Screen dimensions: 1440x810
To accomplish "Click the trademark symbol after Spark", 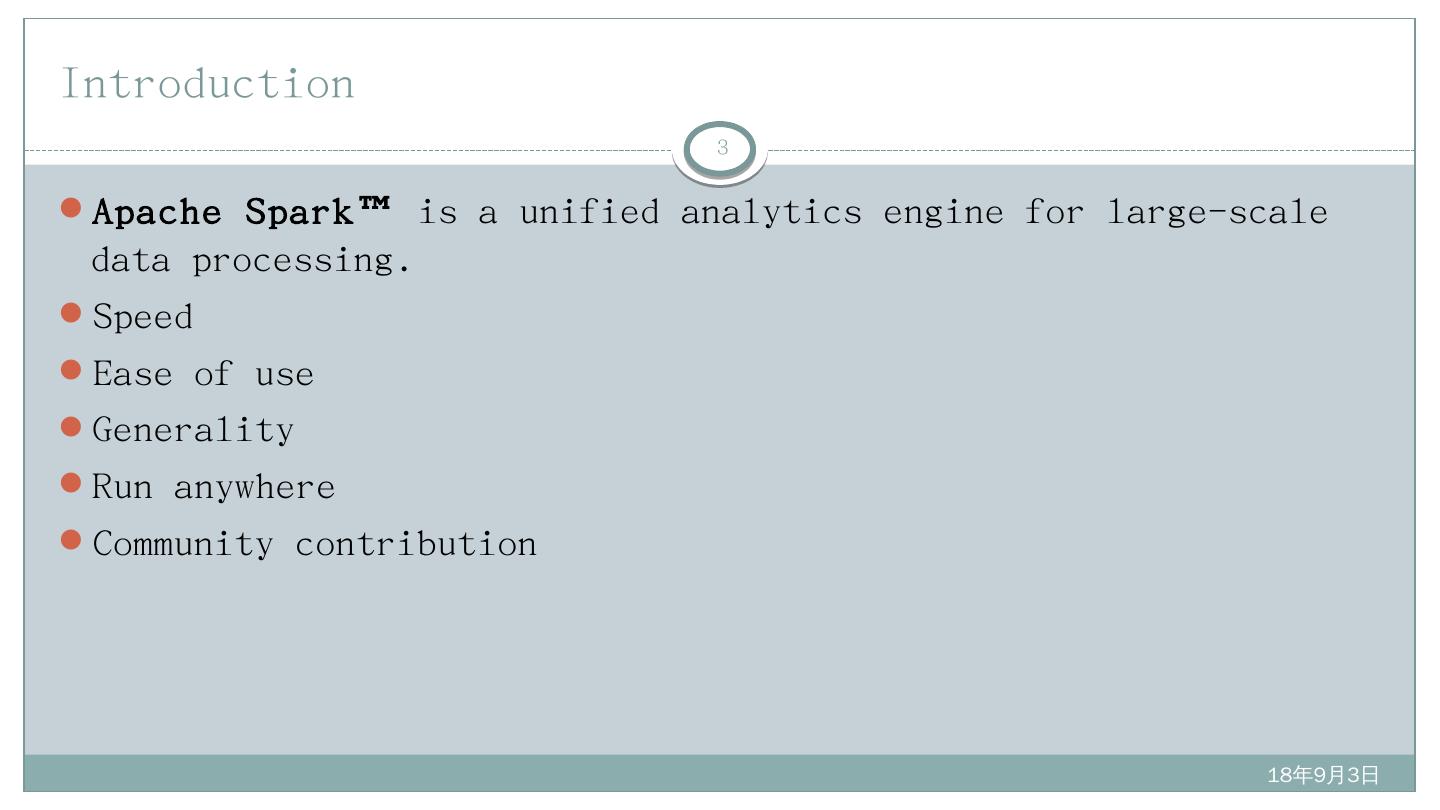I will (x=373, y=206).
